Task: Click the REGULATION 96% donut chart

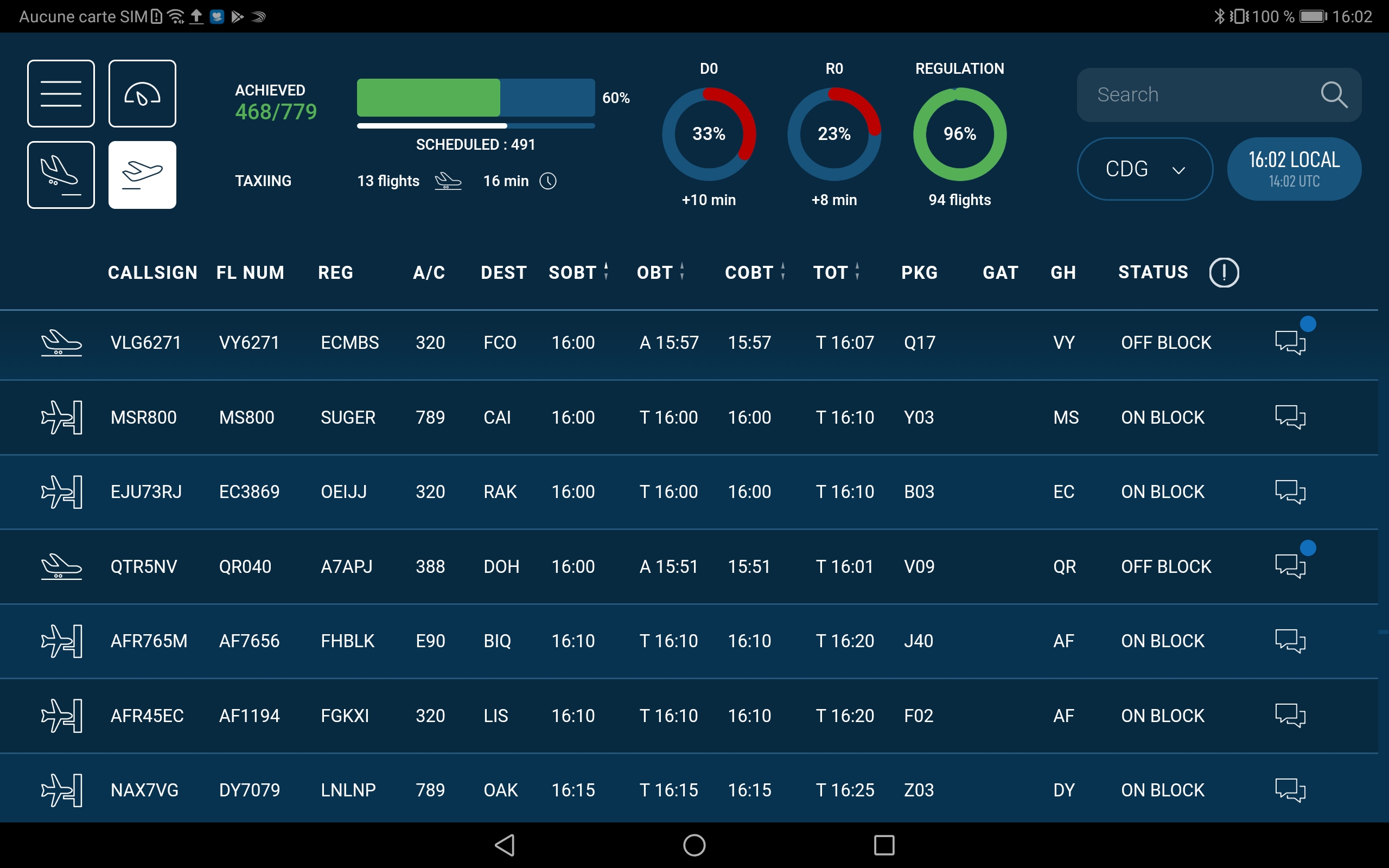Action: 959,134
